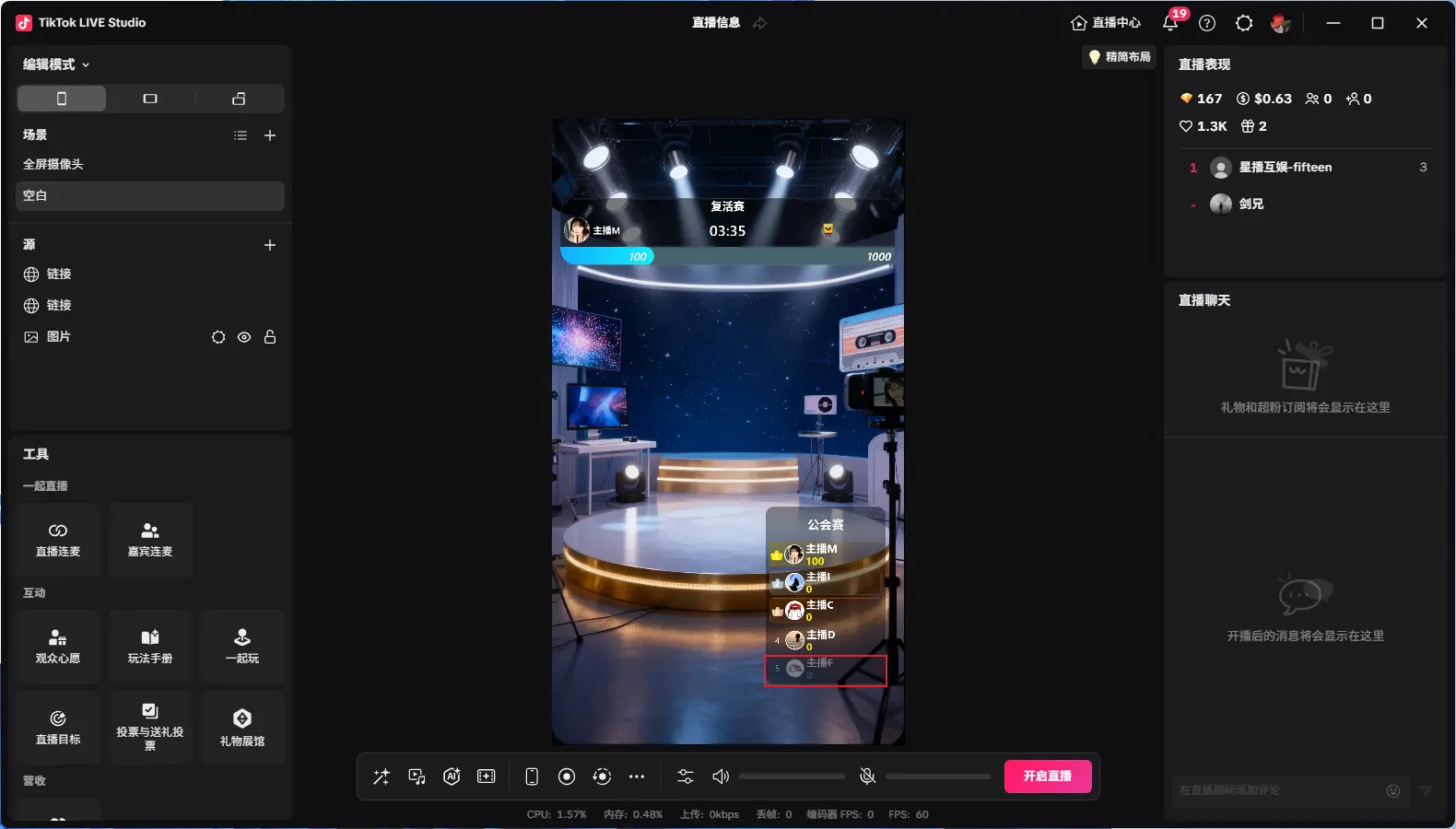Open the notifications bell
Viewport: 1456px width, 829px height.
(x=1170, y=23)
